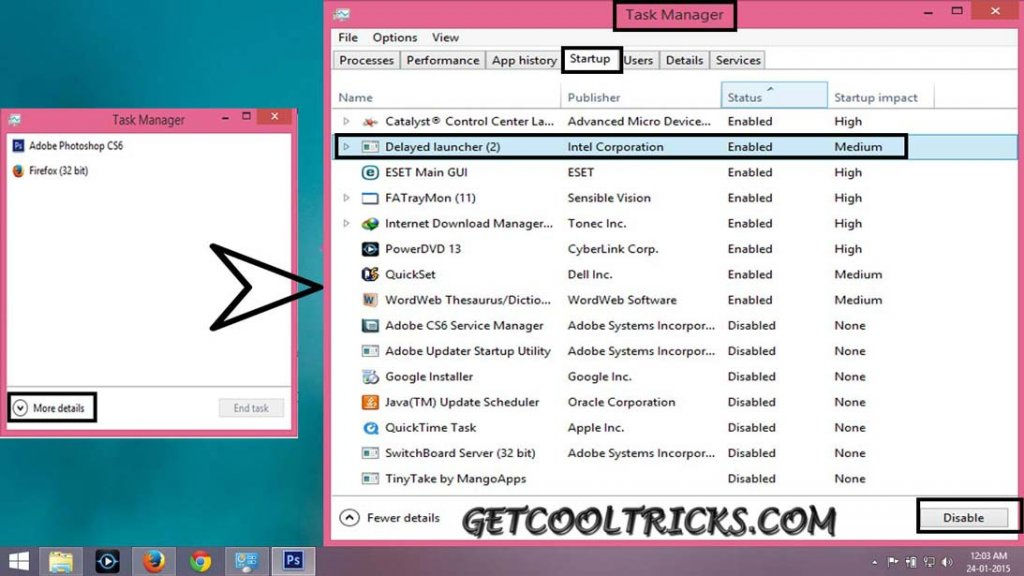This screenshot has width=1024, height=576.
Task: Select the QuickSet startup entry
Action: pyautogui.click(x=675, y=274)
